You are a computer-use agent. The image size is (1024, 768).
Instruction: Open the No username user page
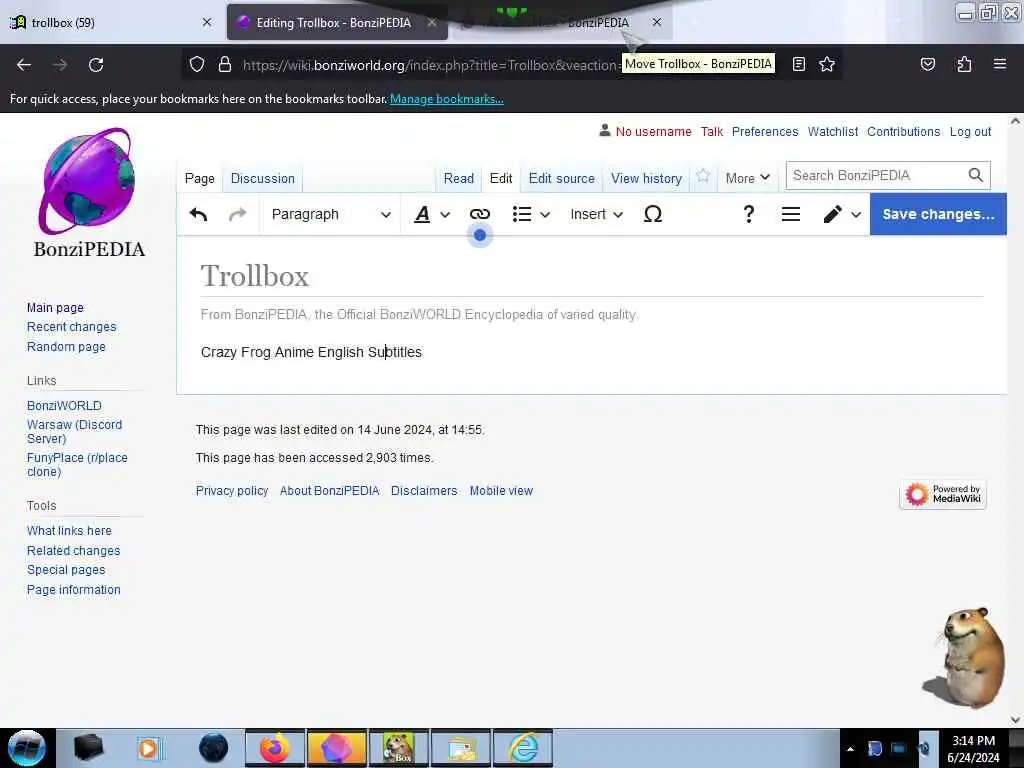tap(653, 131)
